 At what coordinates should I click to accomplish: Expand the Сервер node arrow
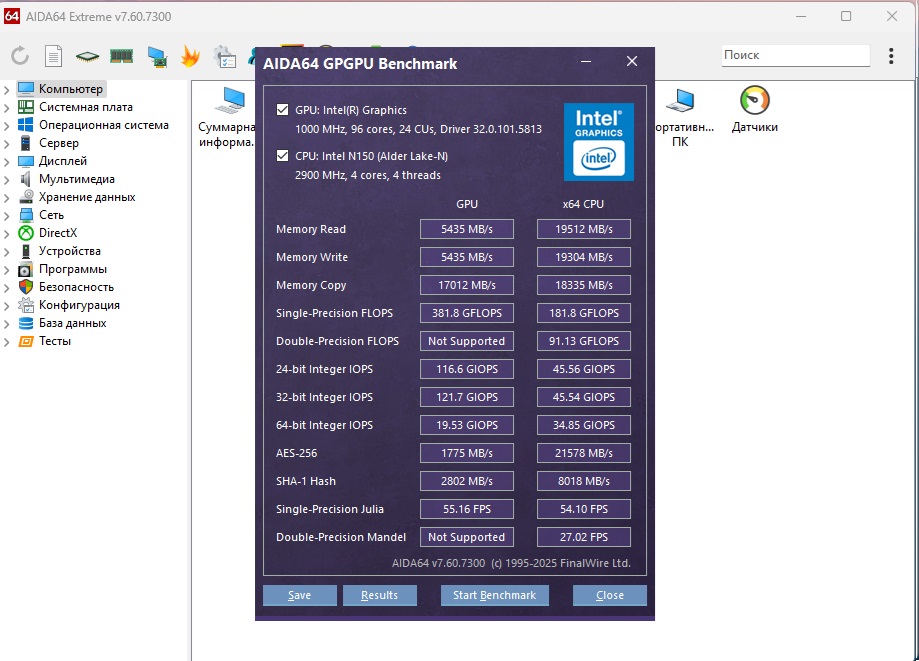tap(6, 144)
